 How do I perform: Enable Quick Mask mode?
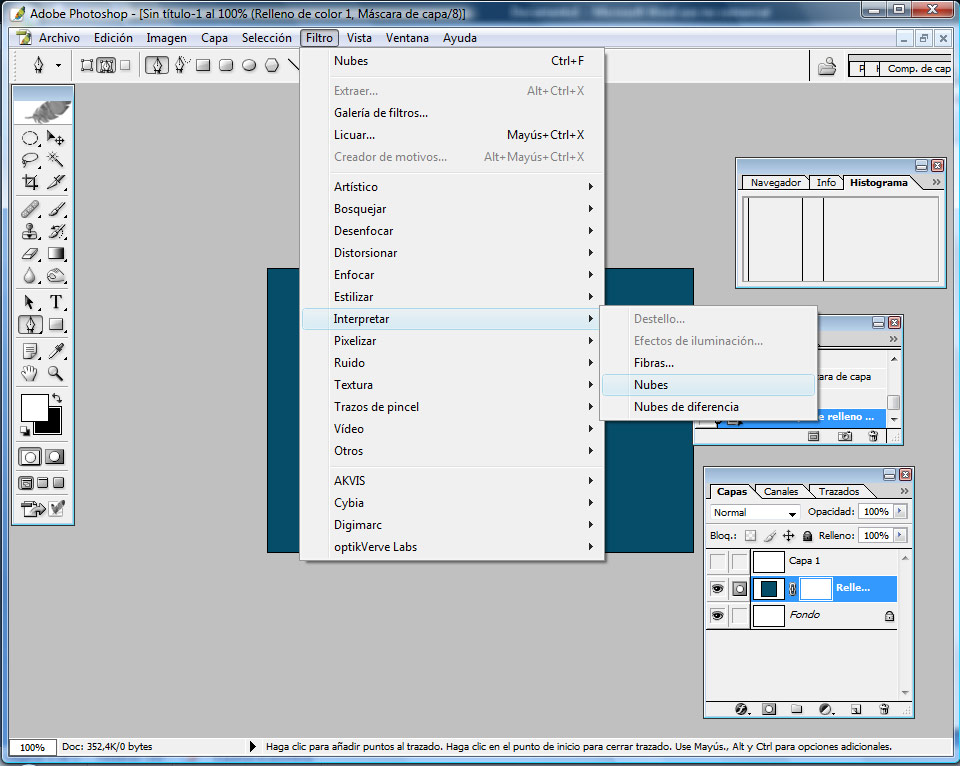click(54, 457)
